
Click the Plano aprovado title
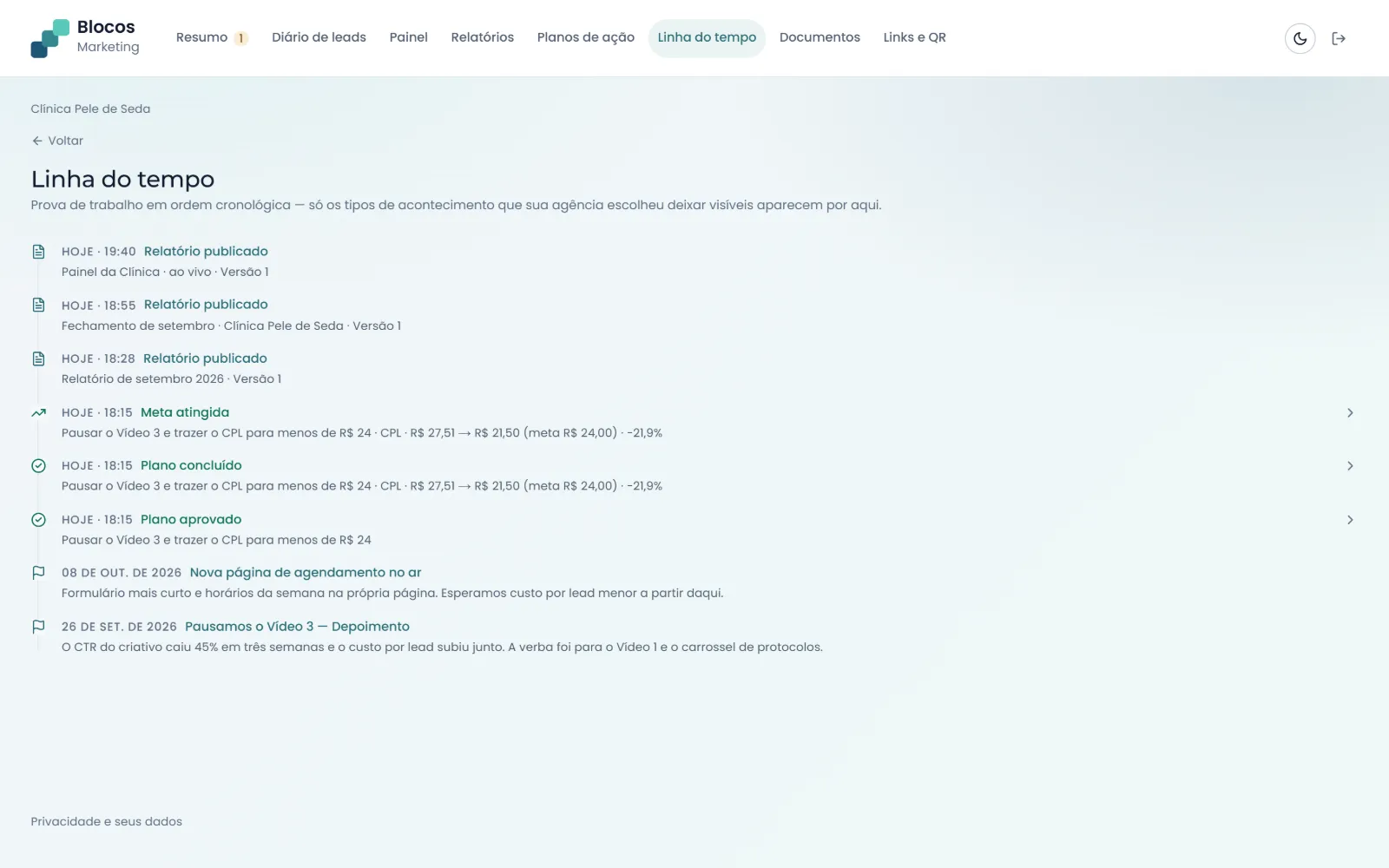click(191, 519)
